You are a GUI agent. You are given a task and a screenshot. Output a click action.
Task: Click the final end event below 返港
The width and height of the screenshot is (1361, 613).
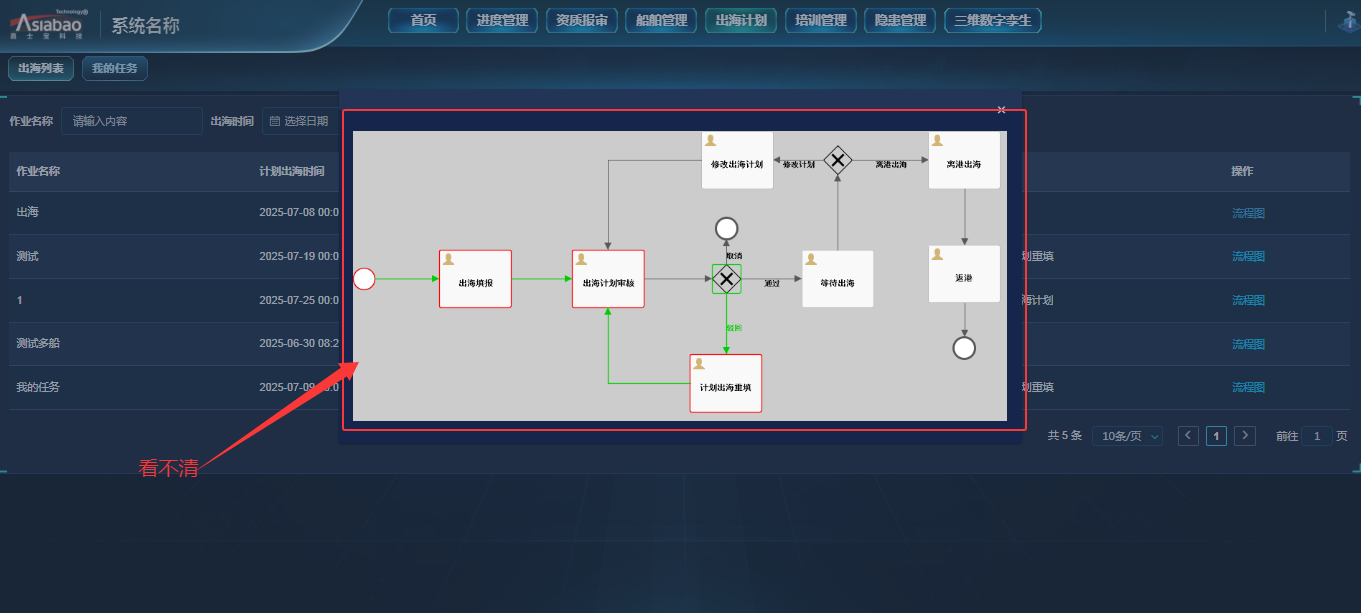coord(964,348)
